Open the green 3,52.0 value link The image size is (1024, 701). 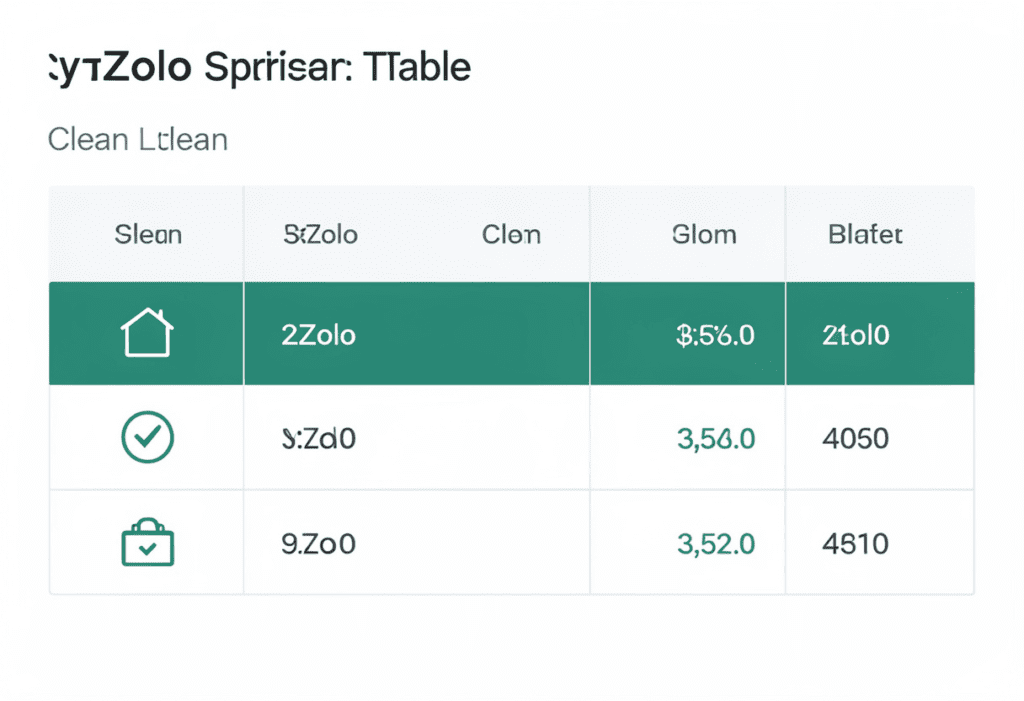(715, 544)
